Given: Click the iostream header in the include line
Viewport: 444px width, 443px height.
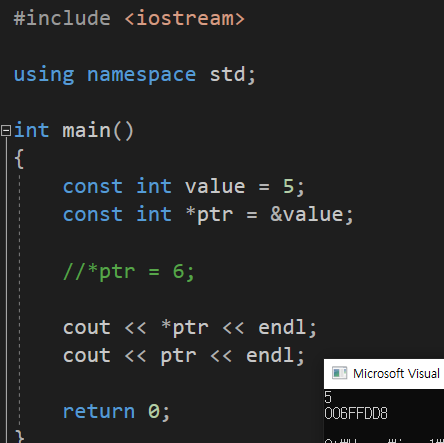Looking at the screenshot, I should point(185,18).
